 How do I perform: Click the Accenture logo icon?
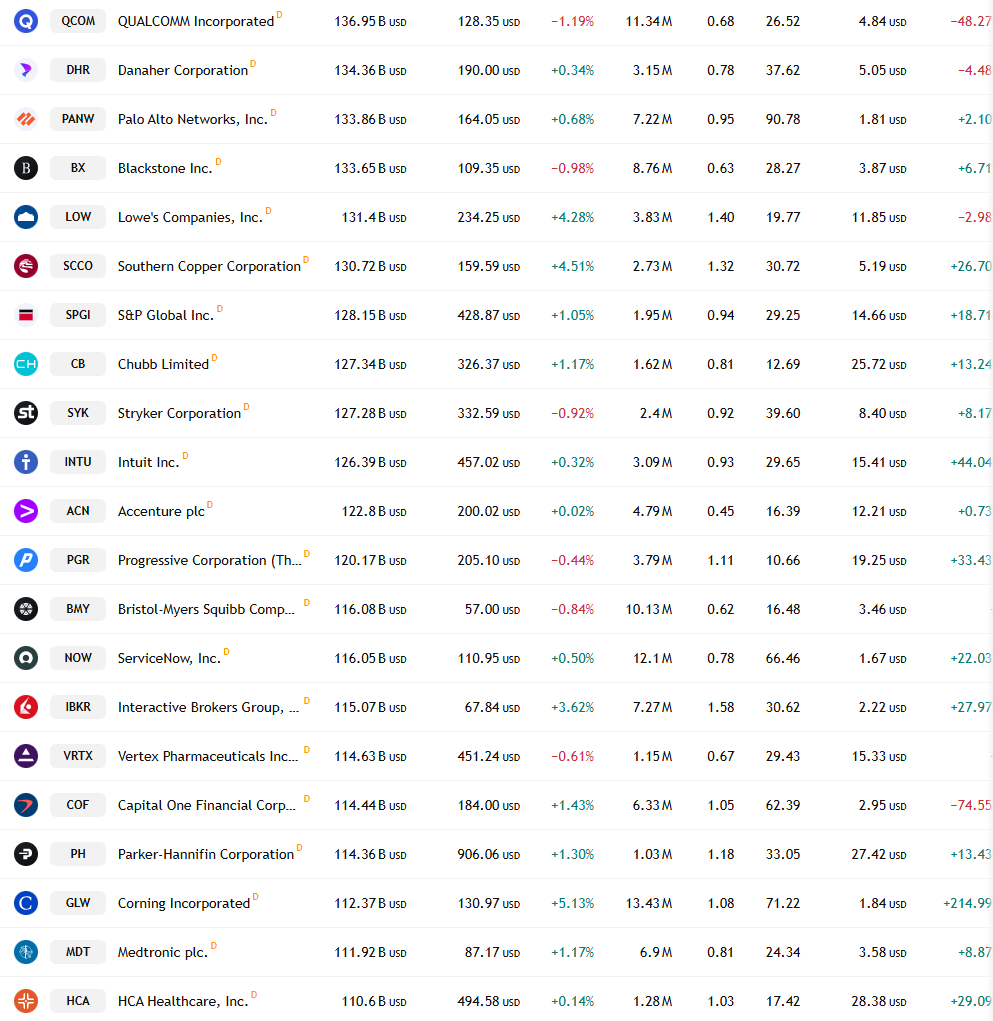[26, 511]
